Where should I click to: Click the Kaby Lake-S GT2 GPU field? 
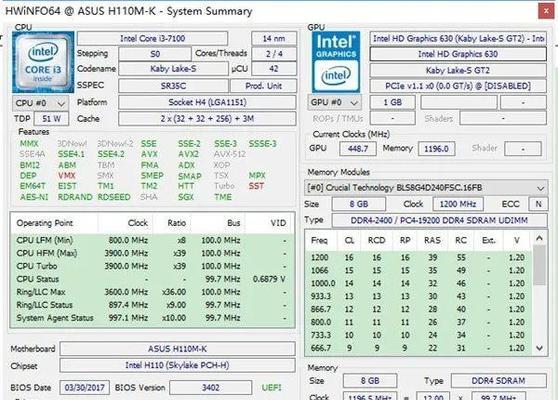coord(458,70)
